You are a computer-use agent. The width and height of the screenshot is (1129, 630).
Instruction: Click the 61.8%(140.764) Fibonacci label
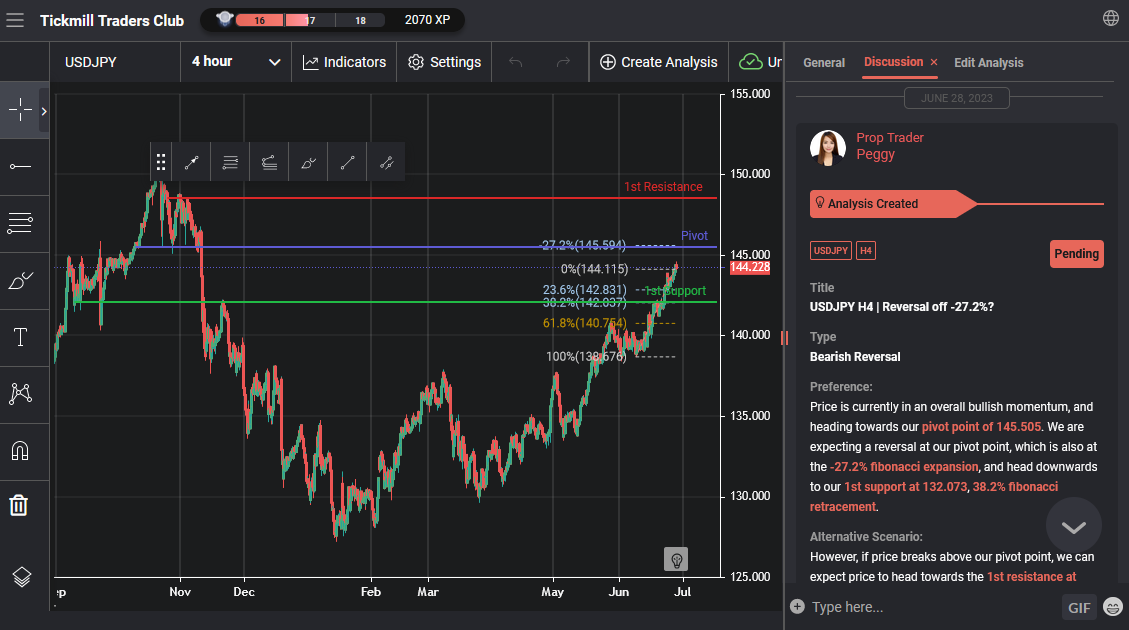[585, 323]
